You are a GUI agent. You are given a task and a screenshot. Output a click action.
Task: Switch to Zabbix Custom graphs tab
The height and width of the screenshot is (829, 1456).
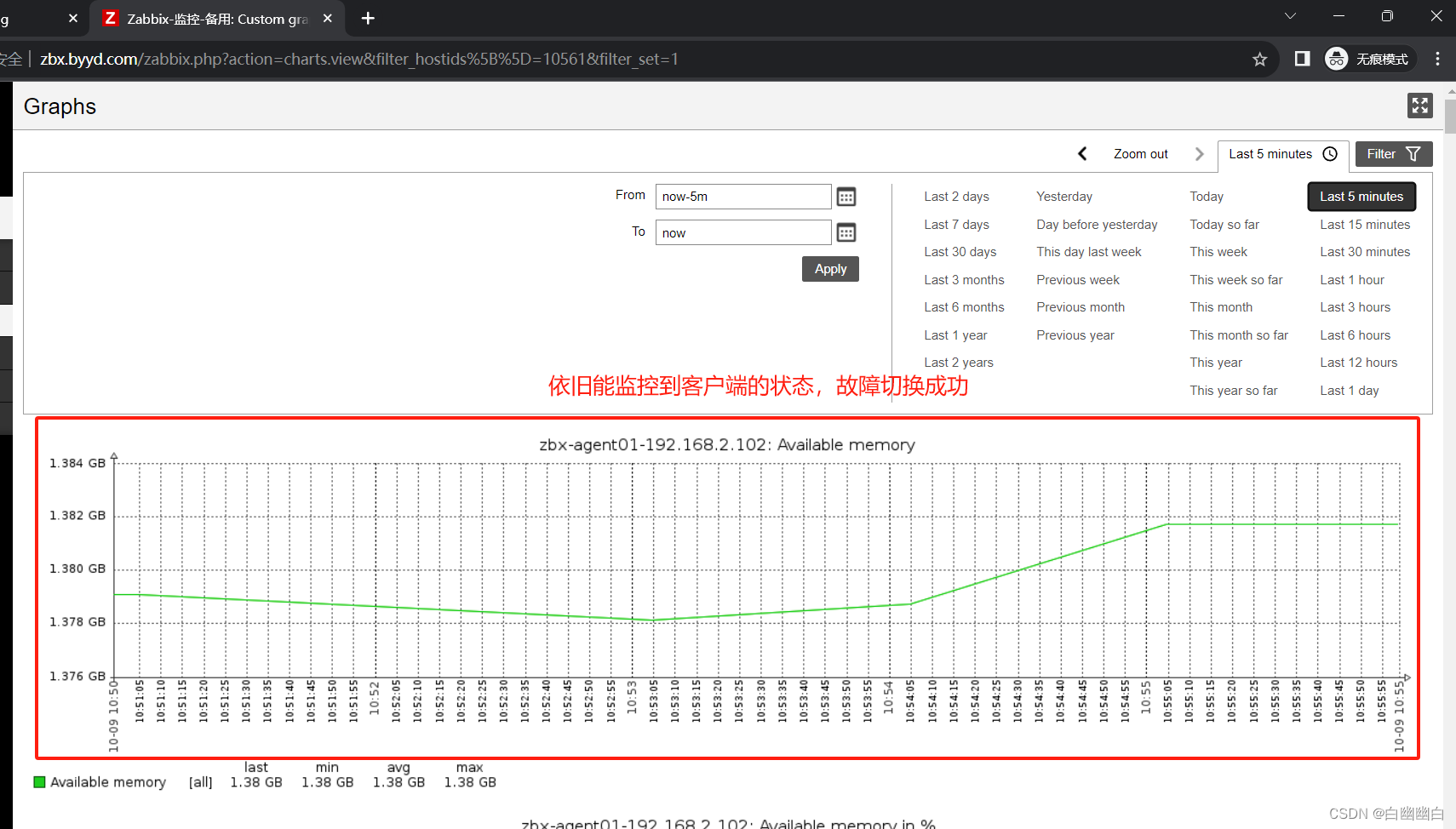coord(217,19)
